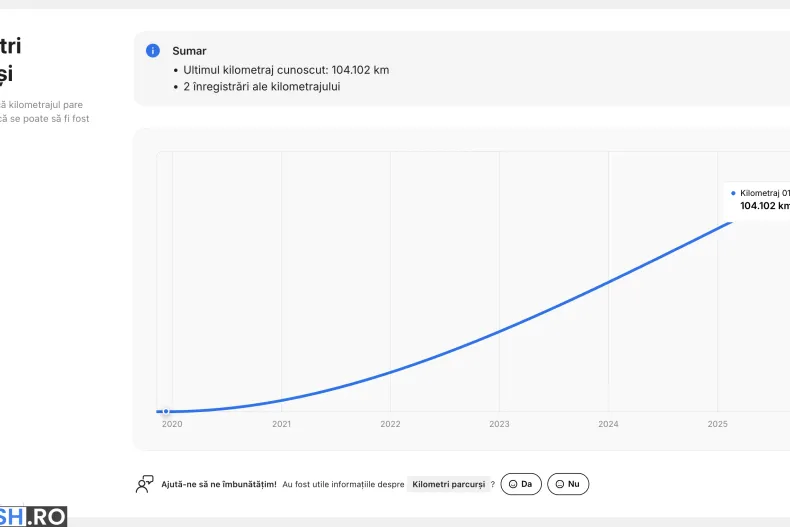Image resolution: width=790 pixels, height=527 pixels.
Task: Answer Da to the feedback question
Action: (x=521, y=484)
